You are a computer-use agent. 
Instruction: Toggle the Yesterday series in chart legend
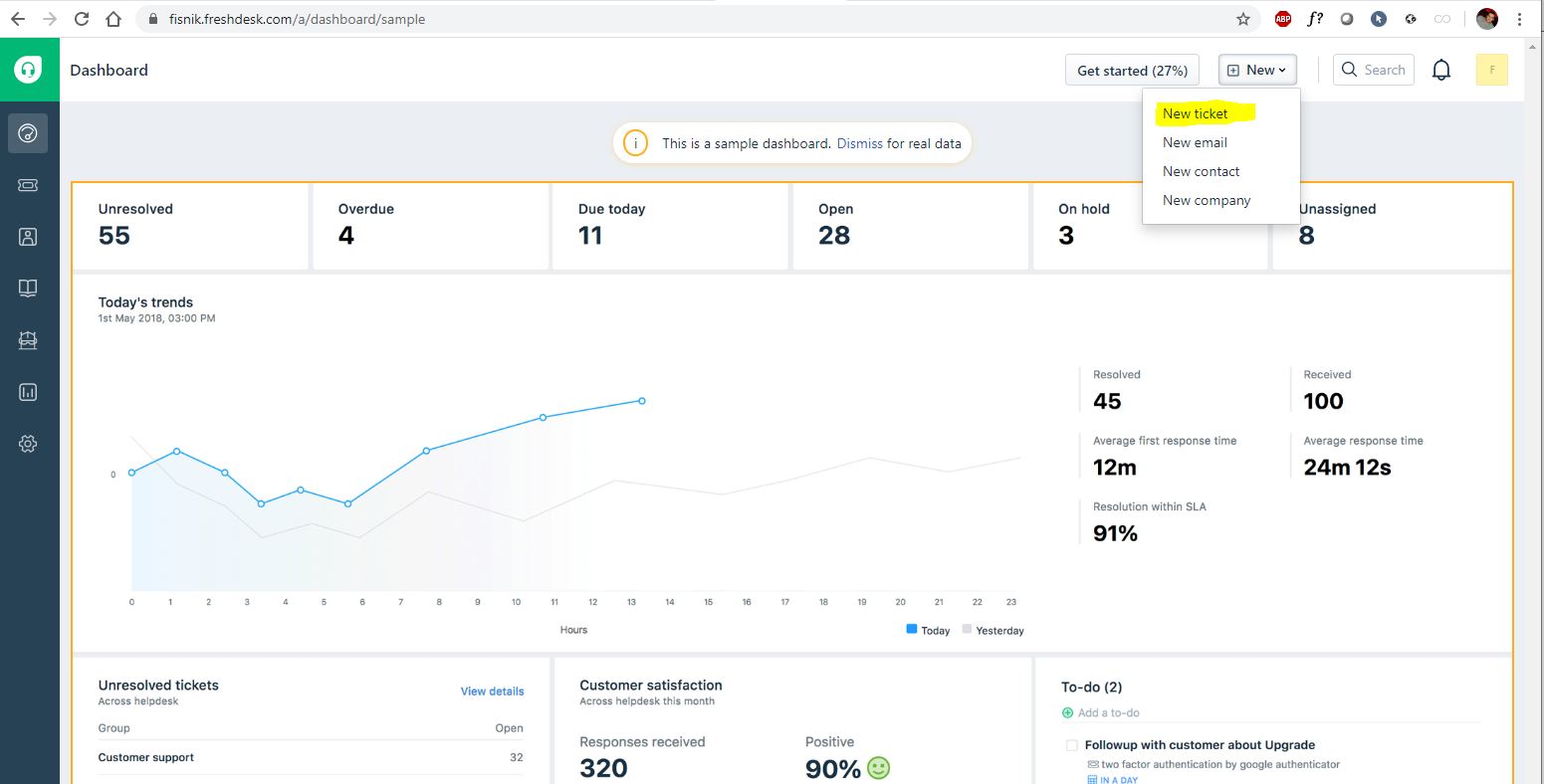click(x=992, y=630)
